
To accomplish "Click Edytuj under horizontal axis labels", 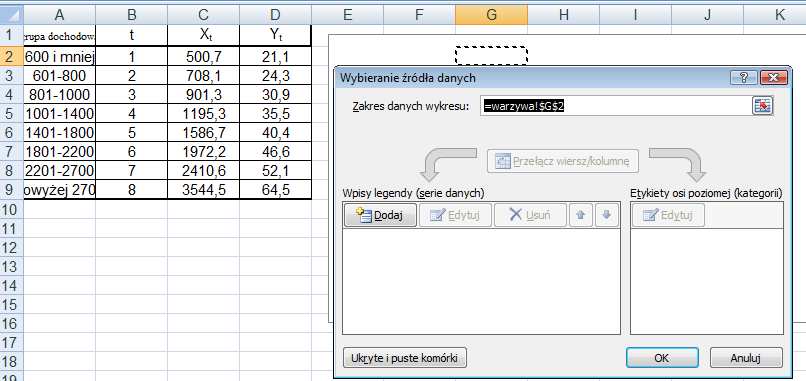I will [x=668, y=215].
